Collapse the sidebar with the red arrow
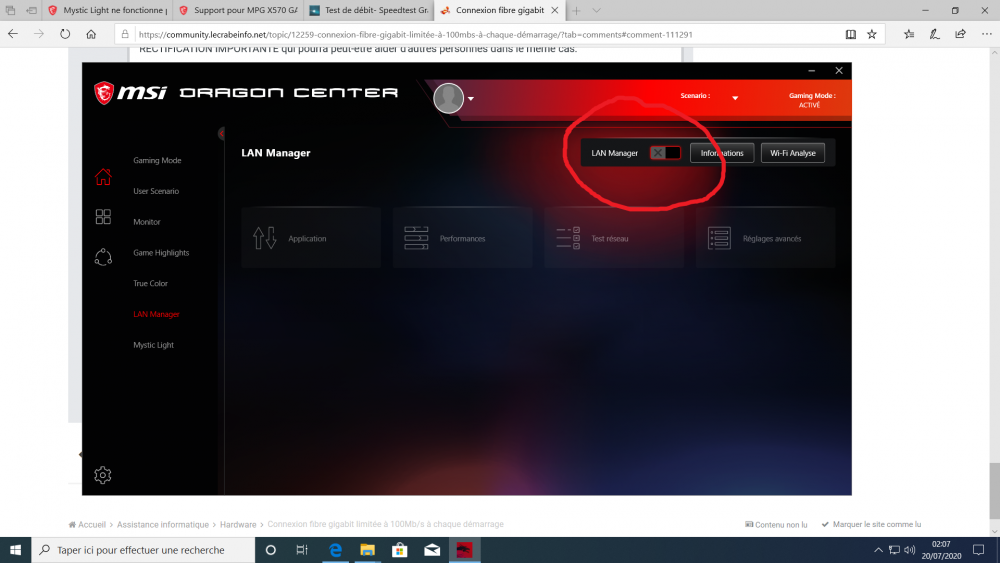The image size is (1000, 563). (x=221, y=133)
